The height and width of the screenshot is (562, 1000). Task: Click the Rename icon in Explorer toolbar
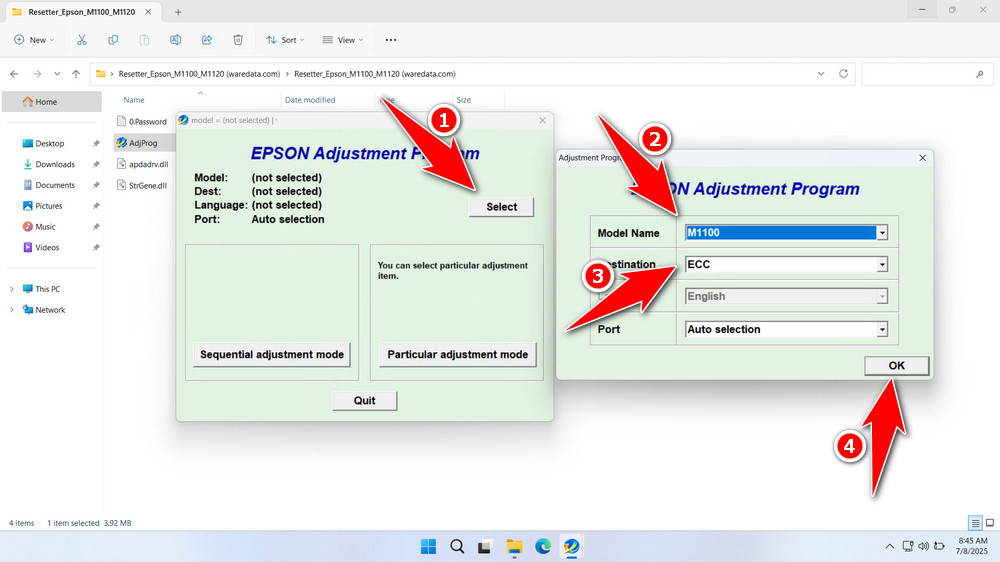175,40
